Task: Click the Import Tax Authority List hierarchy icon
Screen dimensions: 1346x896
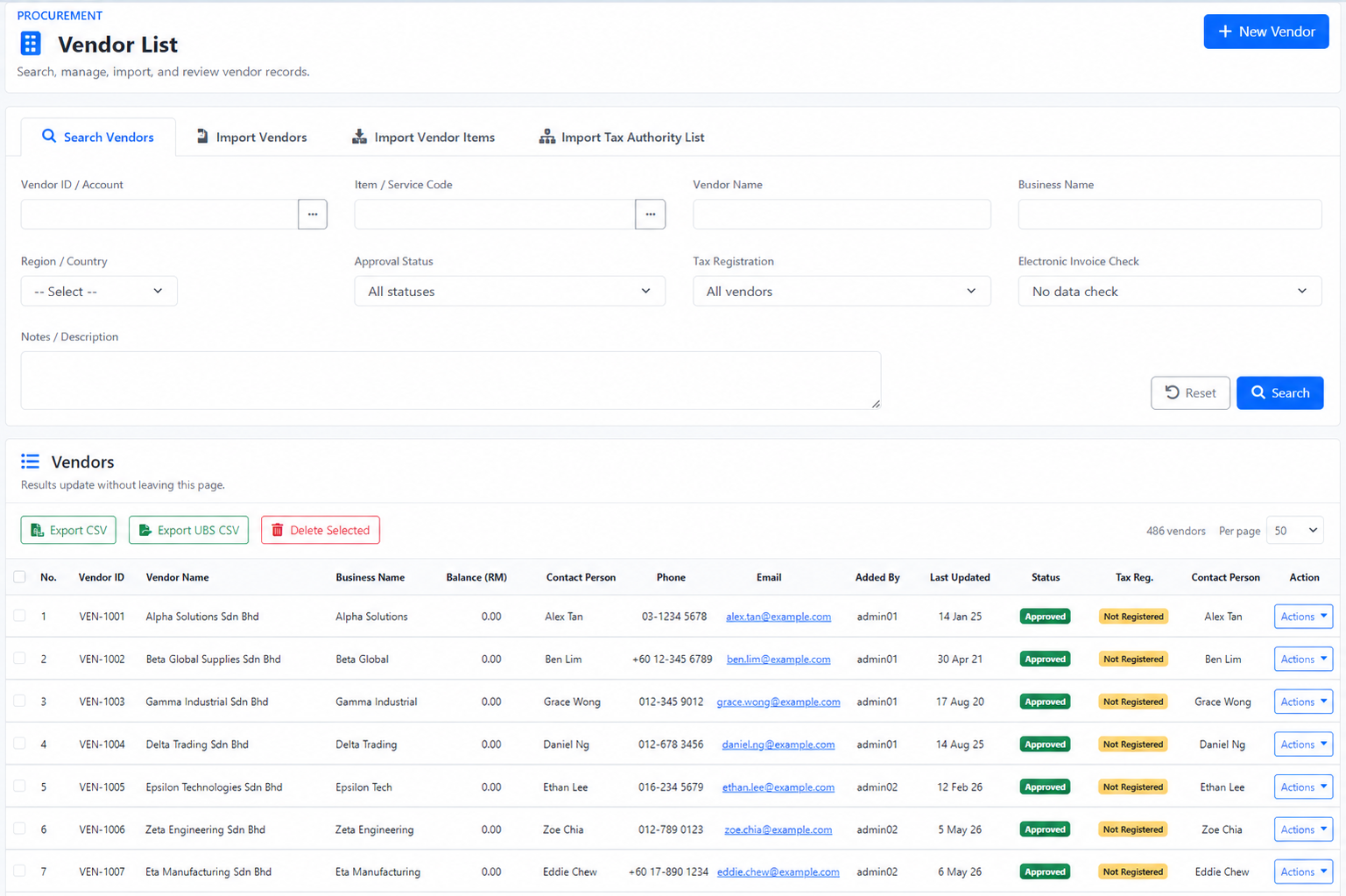Action: click(546, 136)
